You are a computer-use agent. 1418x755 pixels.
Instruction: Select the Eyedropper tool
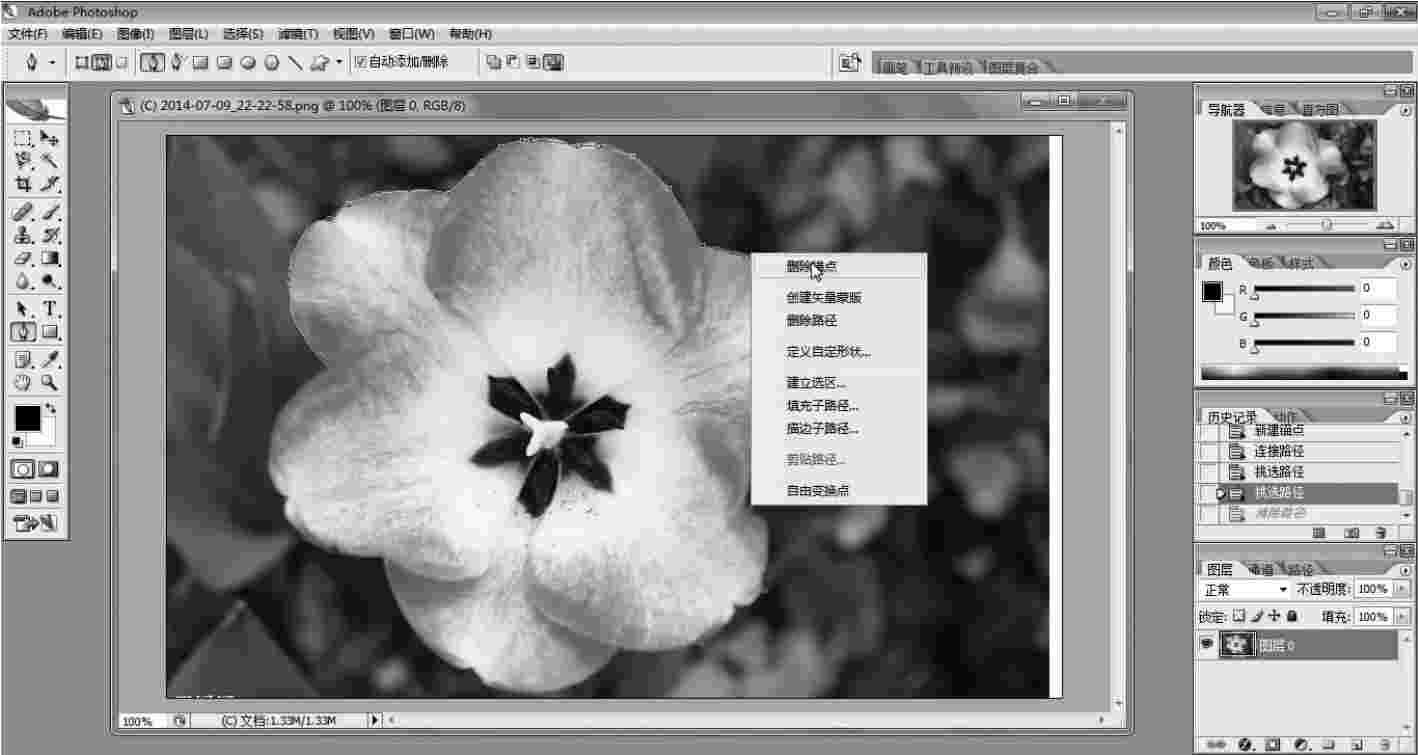[49, 359]
